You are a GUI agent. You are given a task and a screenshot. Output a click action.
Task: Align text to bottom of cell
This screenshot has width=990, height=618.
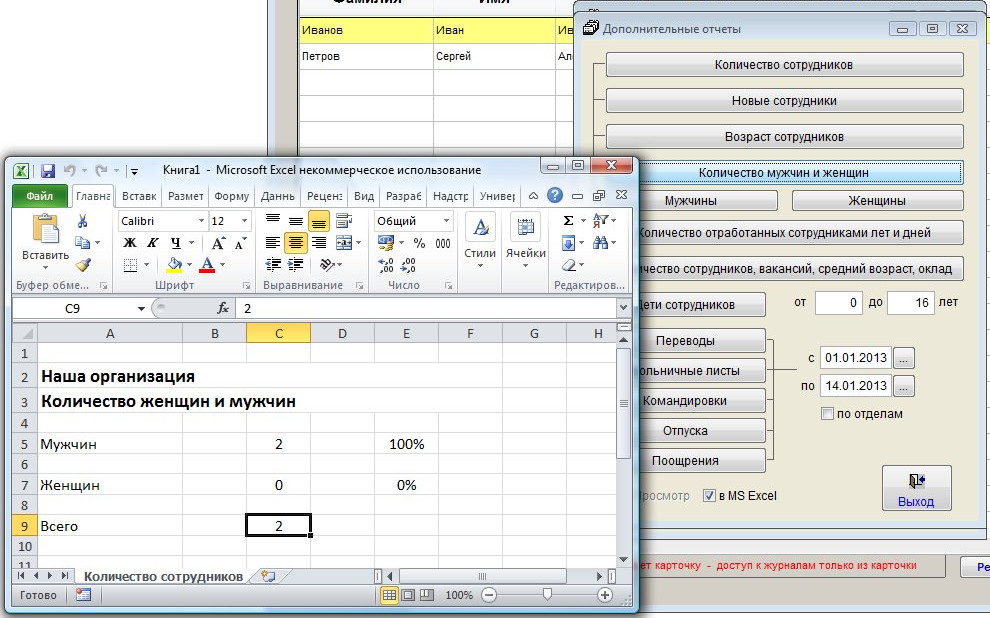pyautogui.click(x=319, y=221)
